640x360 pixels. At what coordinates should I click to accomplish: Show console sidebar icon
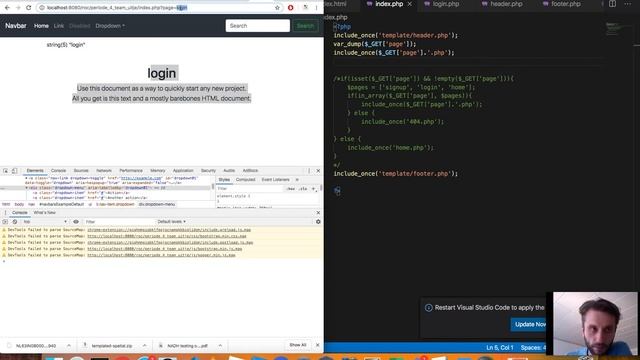coord(5,222)
